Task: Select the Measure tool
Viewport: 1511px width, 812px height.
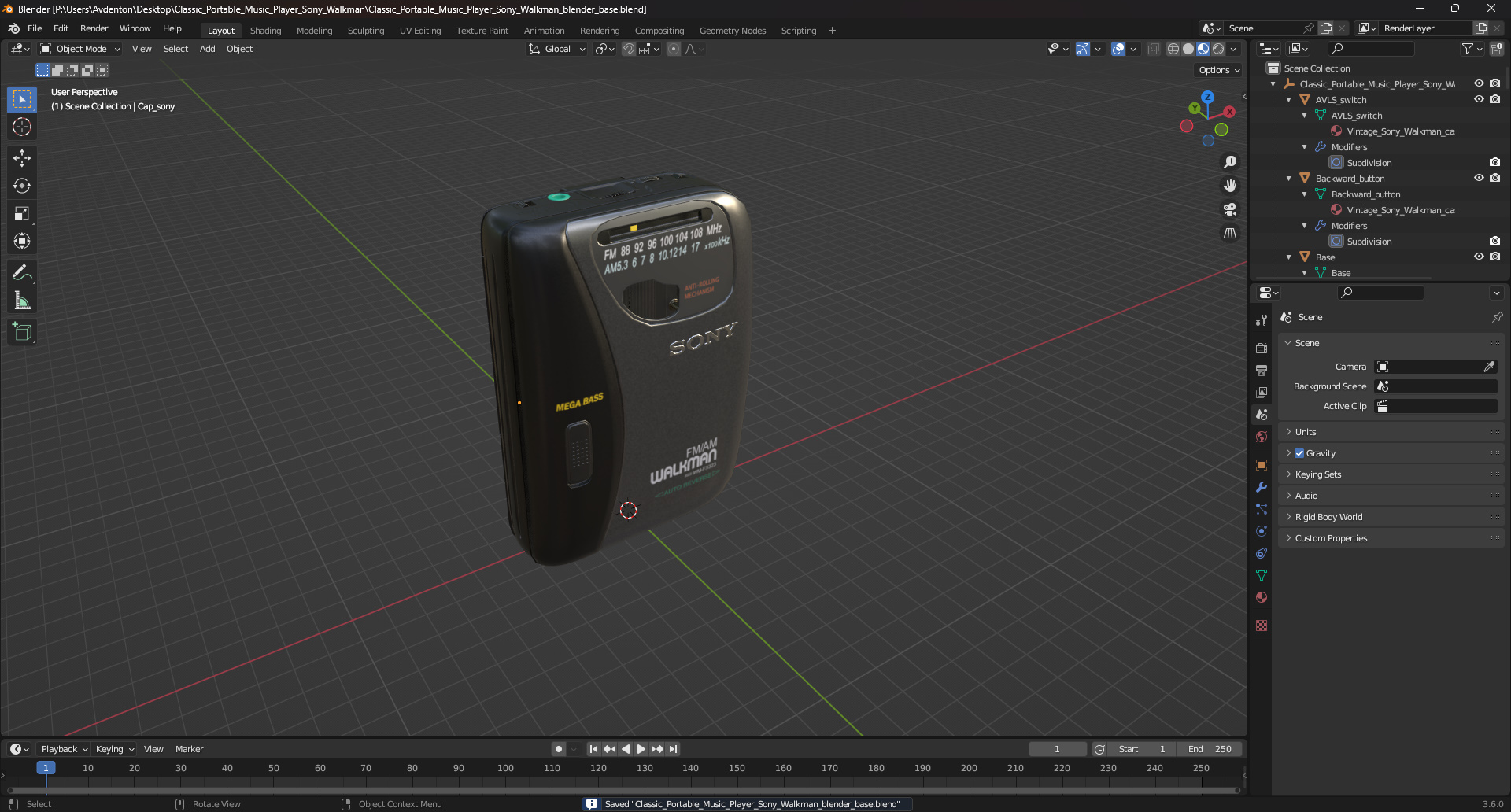Action: pyautogui.click(x=22, y=301)
